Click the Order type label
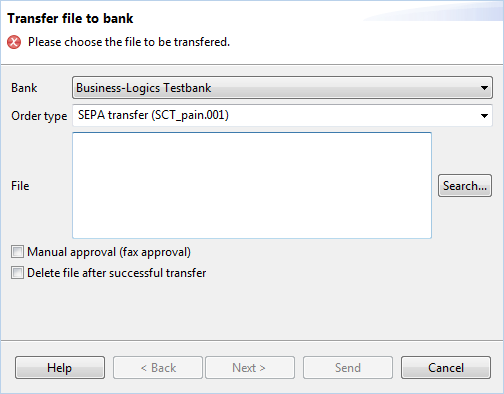The image size is (504, 394). tap(39, 116)
